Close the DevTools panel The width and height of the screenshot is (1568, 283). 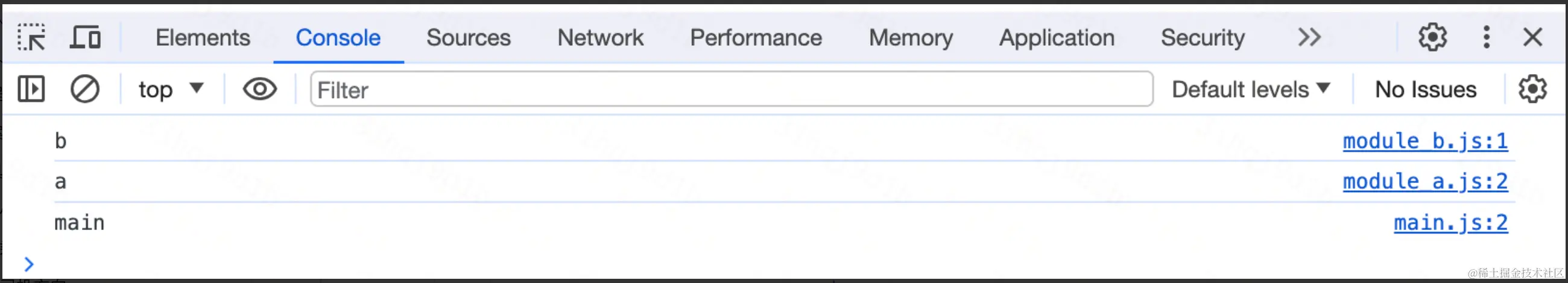(1532, 38)
